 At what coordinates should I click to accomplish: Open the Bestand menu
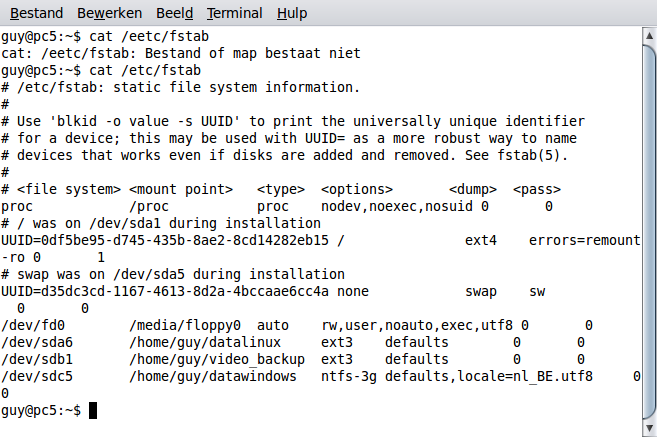point(37,13)
